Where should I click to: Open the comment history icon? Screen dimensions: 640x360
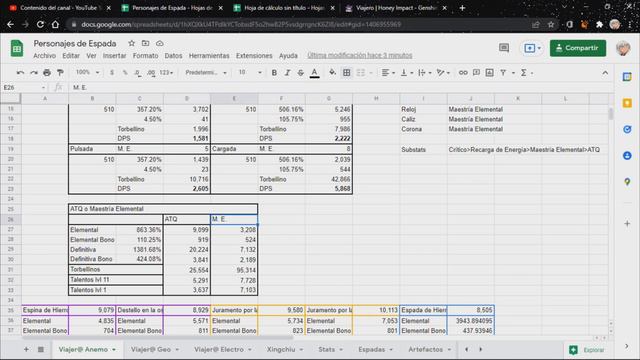504,48
